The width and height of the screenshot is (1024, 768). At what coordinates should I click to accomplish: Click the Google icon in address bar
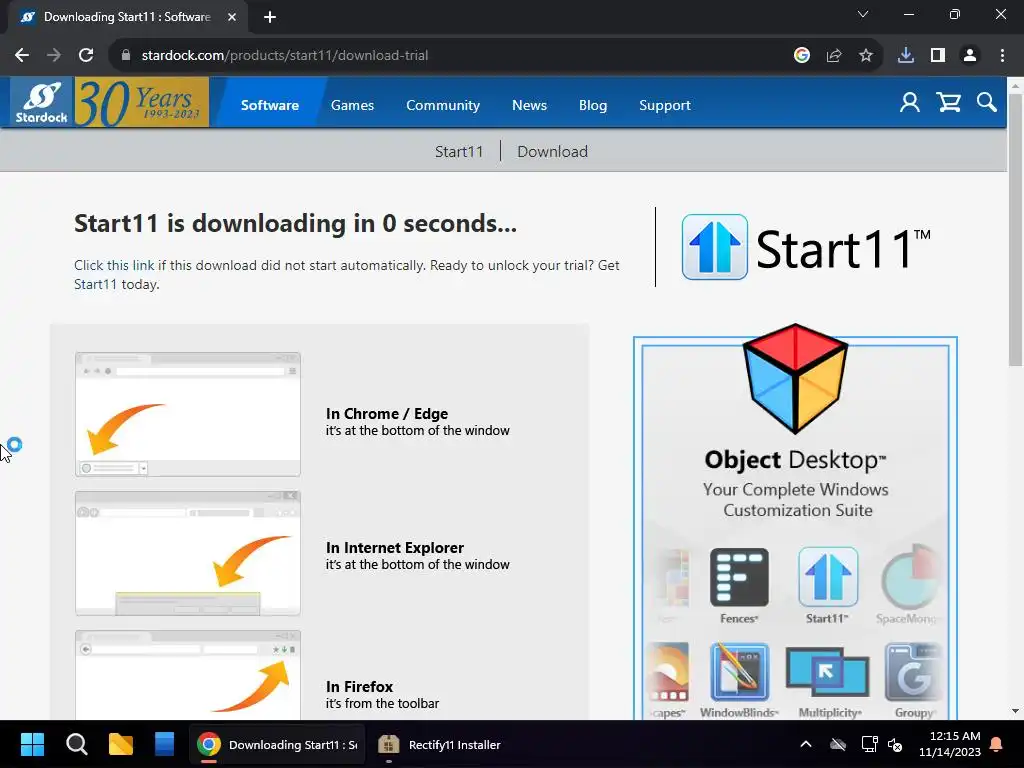tap(802, 56)
